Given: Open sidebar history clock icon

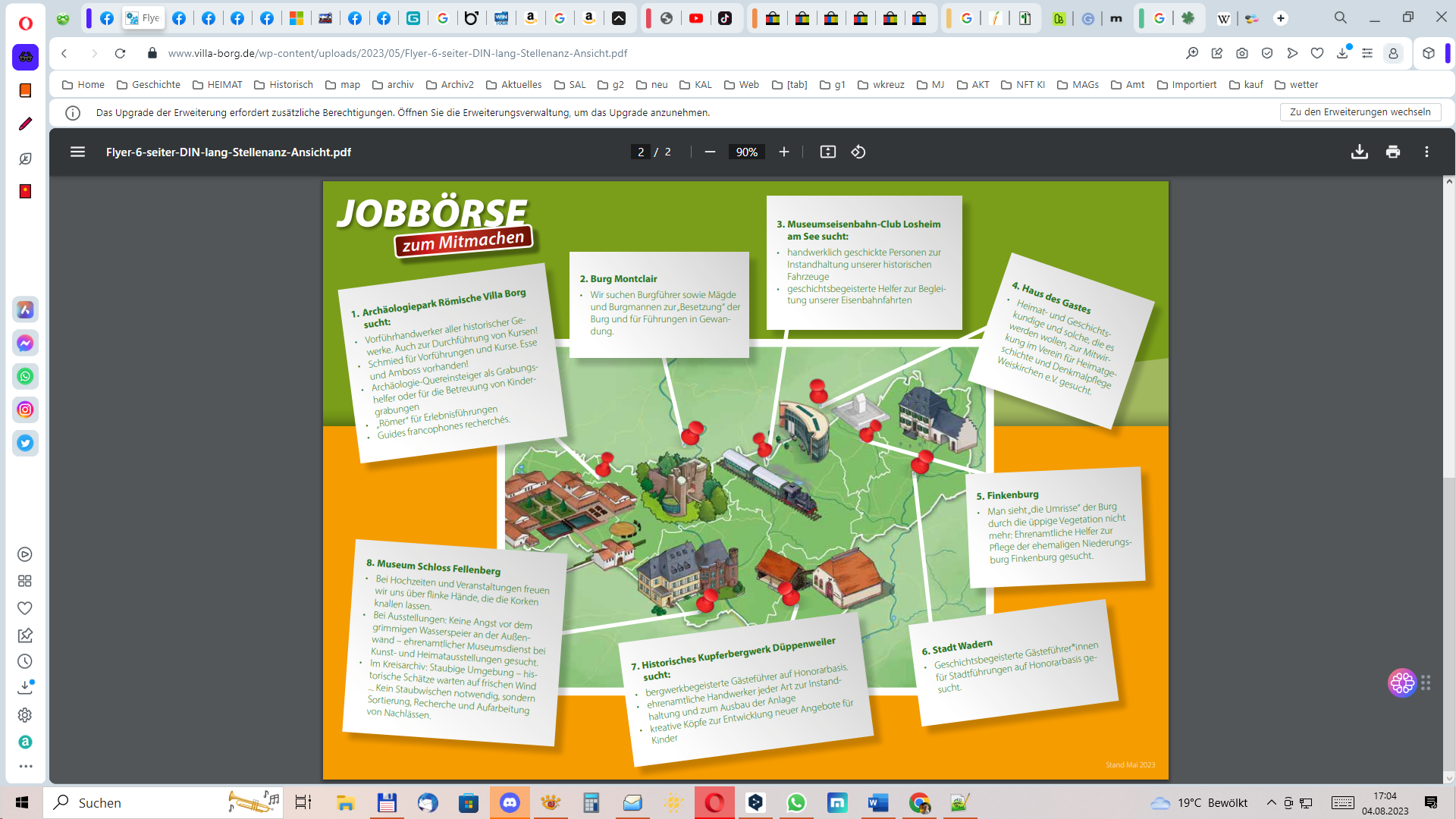Looking at the screenshot, I should point(25,661).
